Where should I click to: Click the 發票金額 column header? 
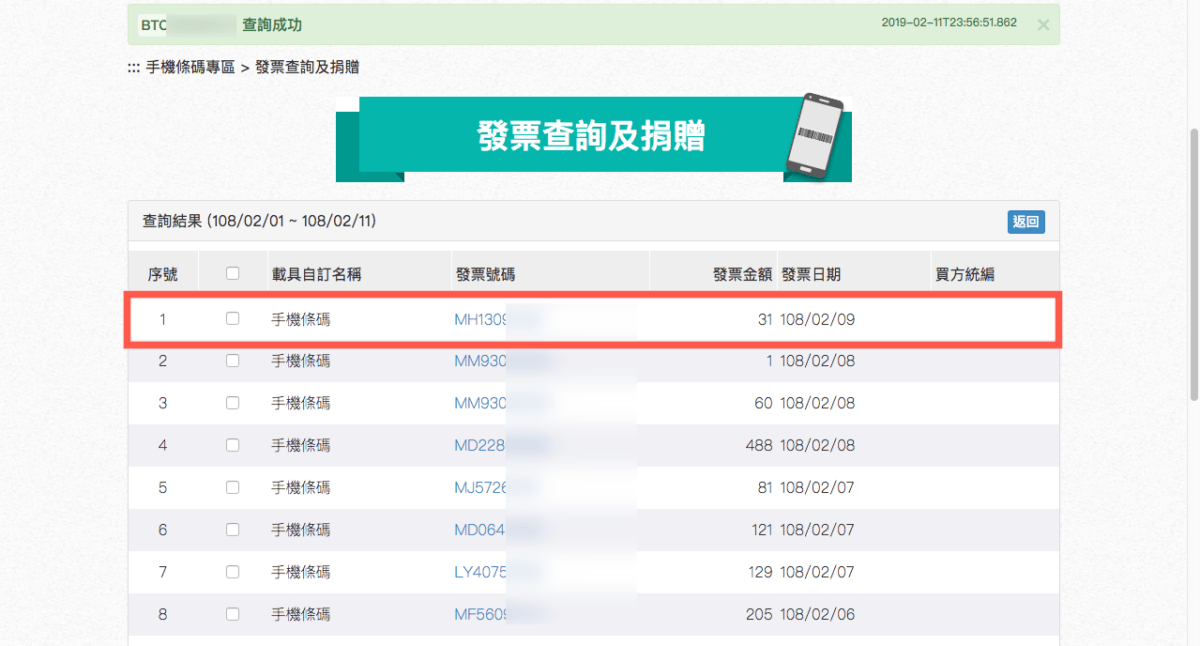742,275
